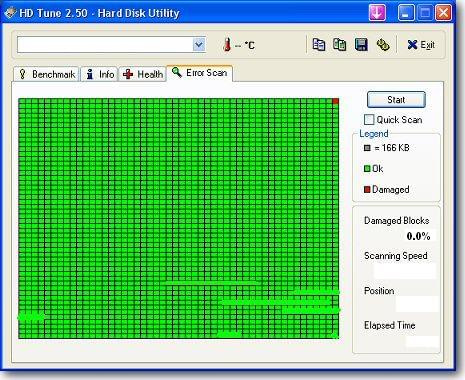Switch to the Benchmark tab

point(46,74)
